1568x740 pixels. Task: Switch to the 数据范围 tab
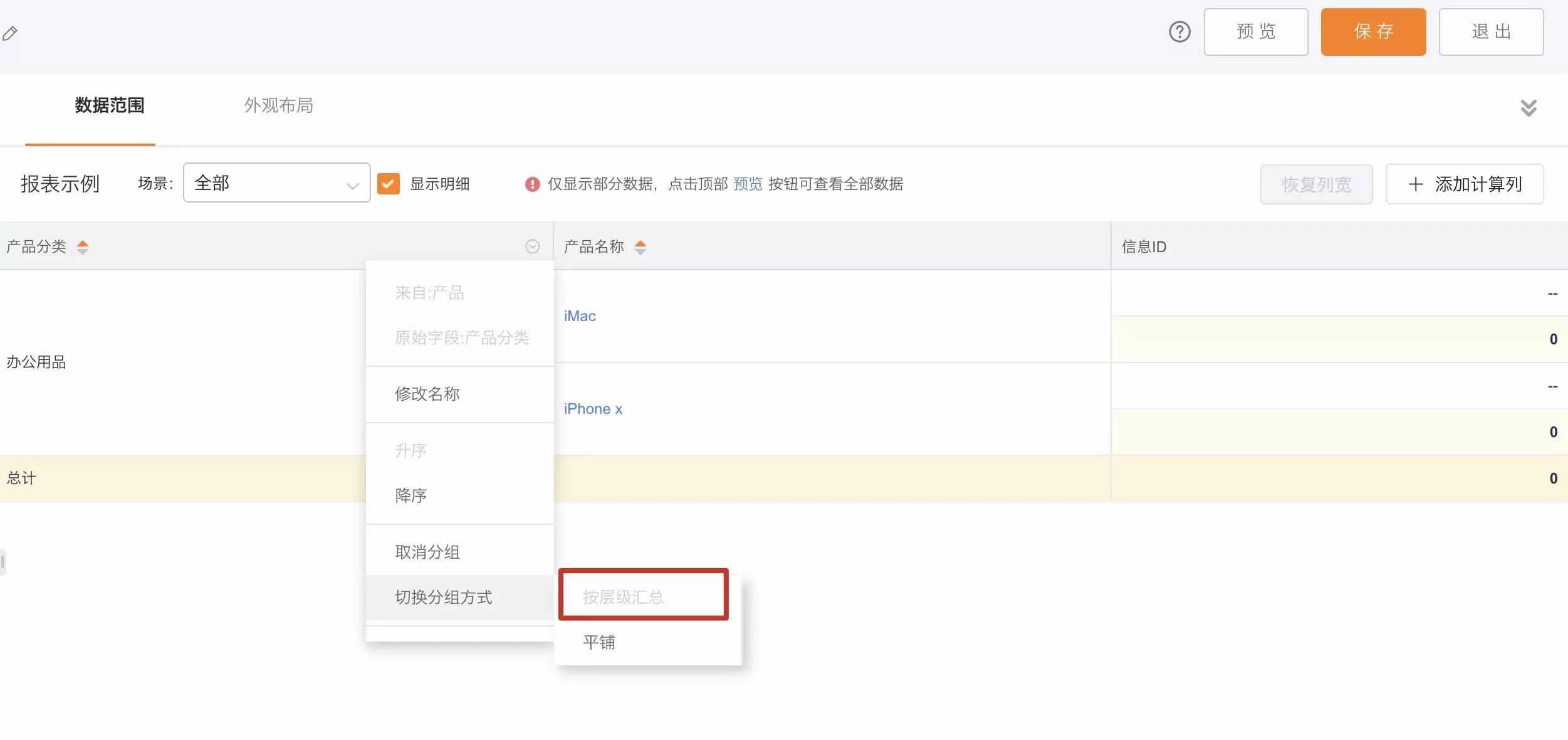click(x=110, y=105)
